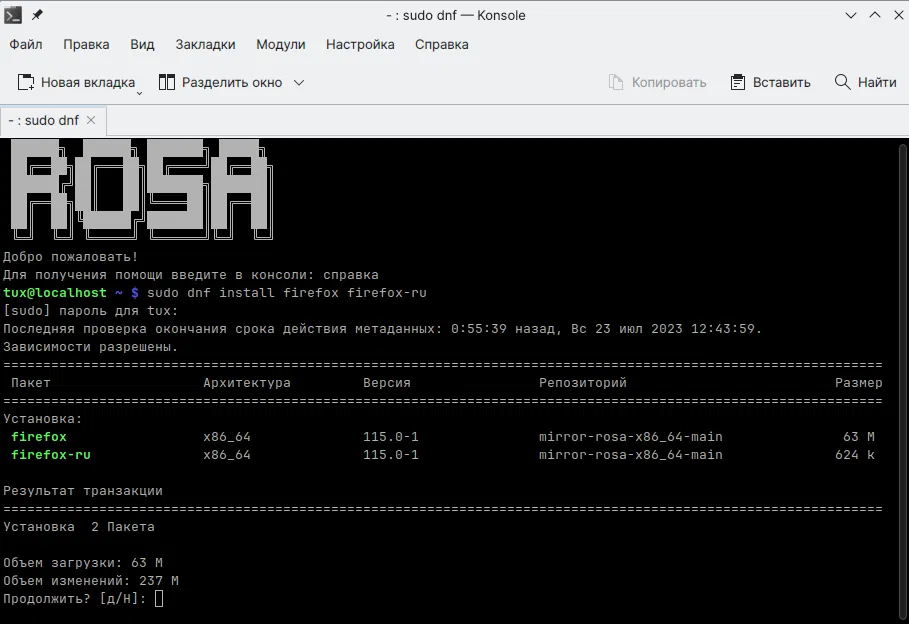Click the 'Последняя проверка окончания срока' metadata line
This screenshot has width=909, height=624.
coord(382,329)
